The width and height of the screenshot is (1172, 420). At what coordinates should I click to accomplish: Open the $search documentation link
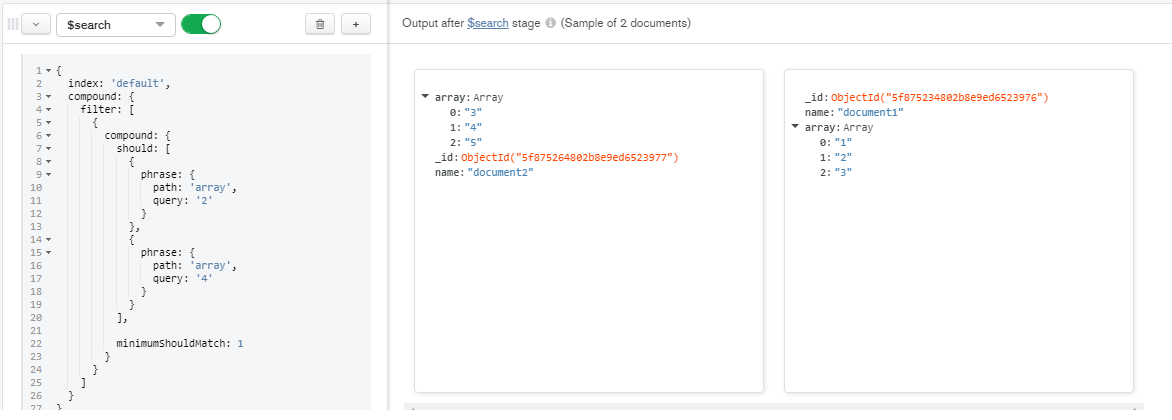[x=487, y=23]
